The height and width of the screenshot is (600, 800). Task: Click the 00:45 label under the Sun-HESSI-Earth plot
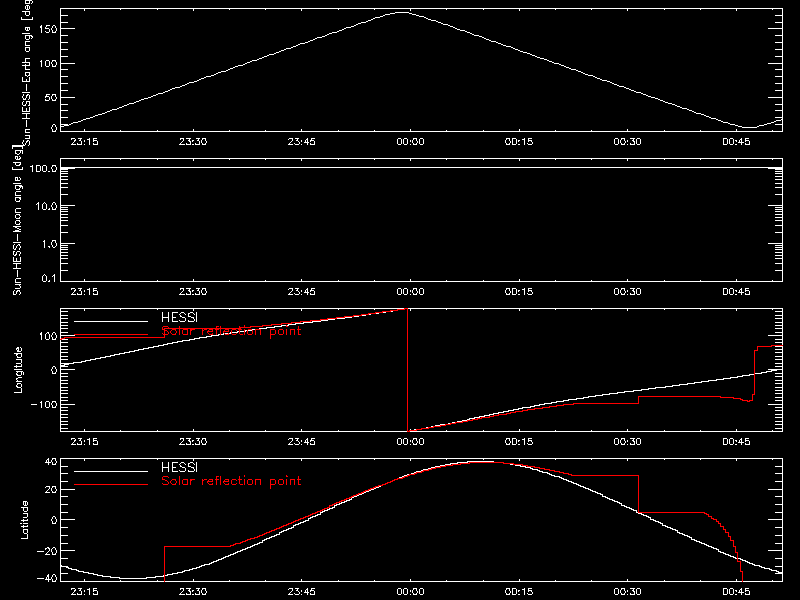[736, 142]
